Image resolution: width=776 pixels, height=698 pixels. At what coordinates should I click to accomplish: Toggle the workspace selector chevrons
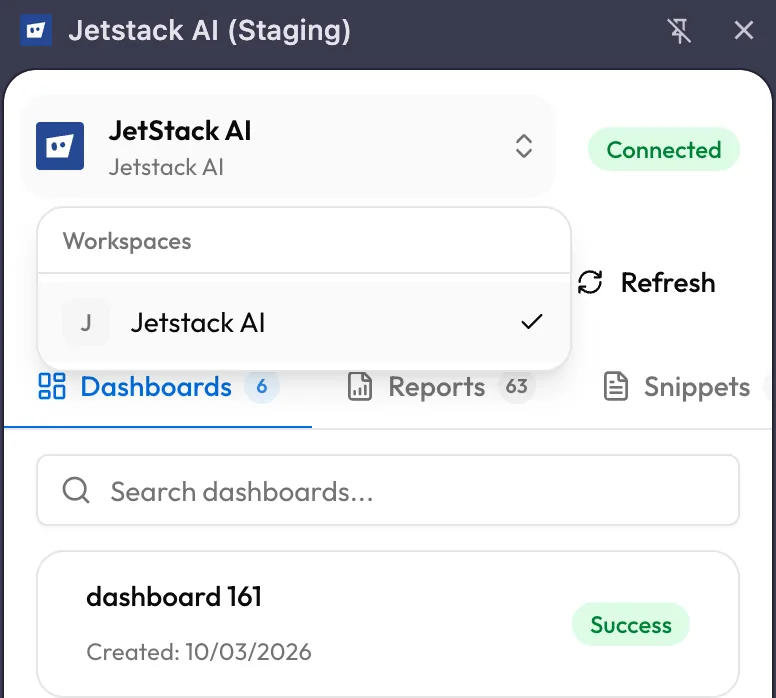(524, 146)
